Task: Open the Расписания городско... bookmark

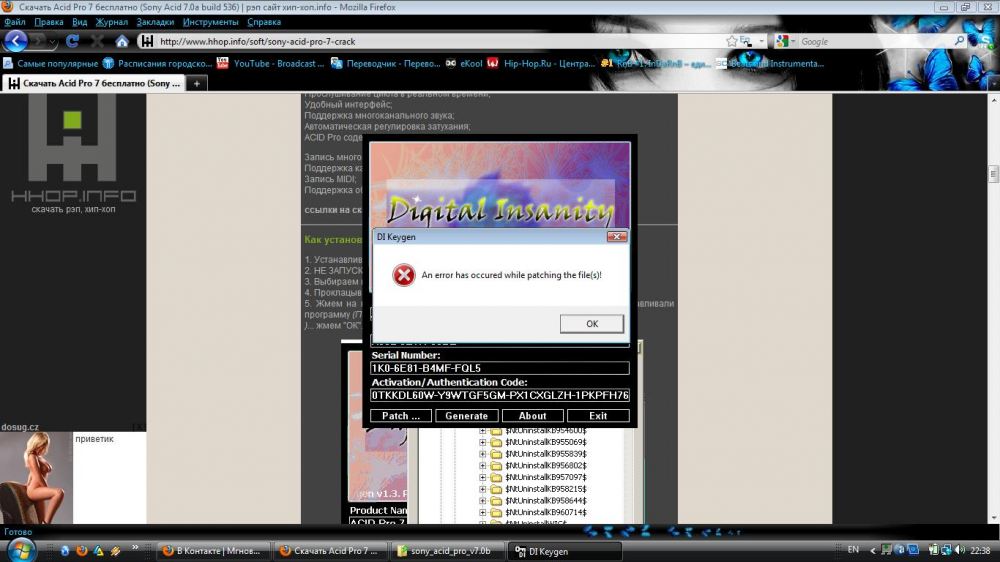Action: click(158, 63)
